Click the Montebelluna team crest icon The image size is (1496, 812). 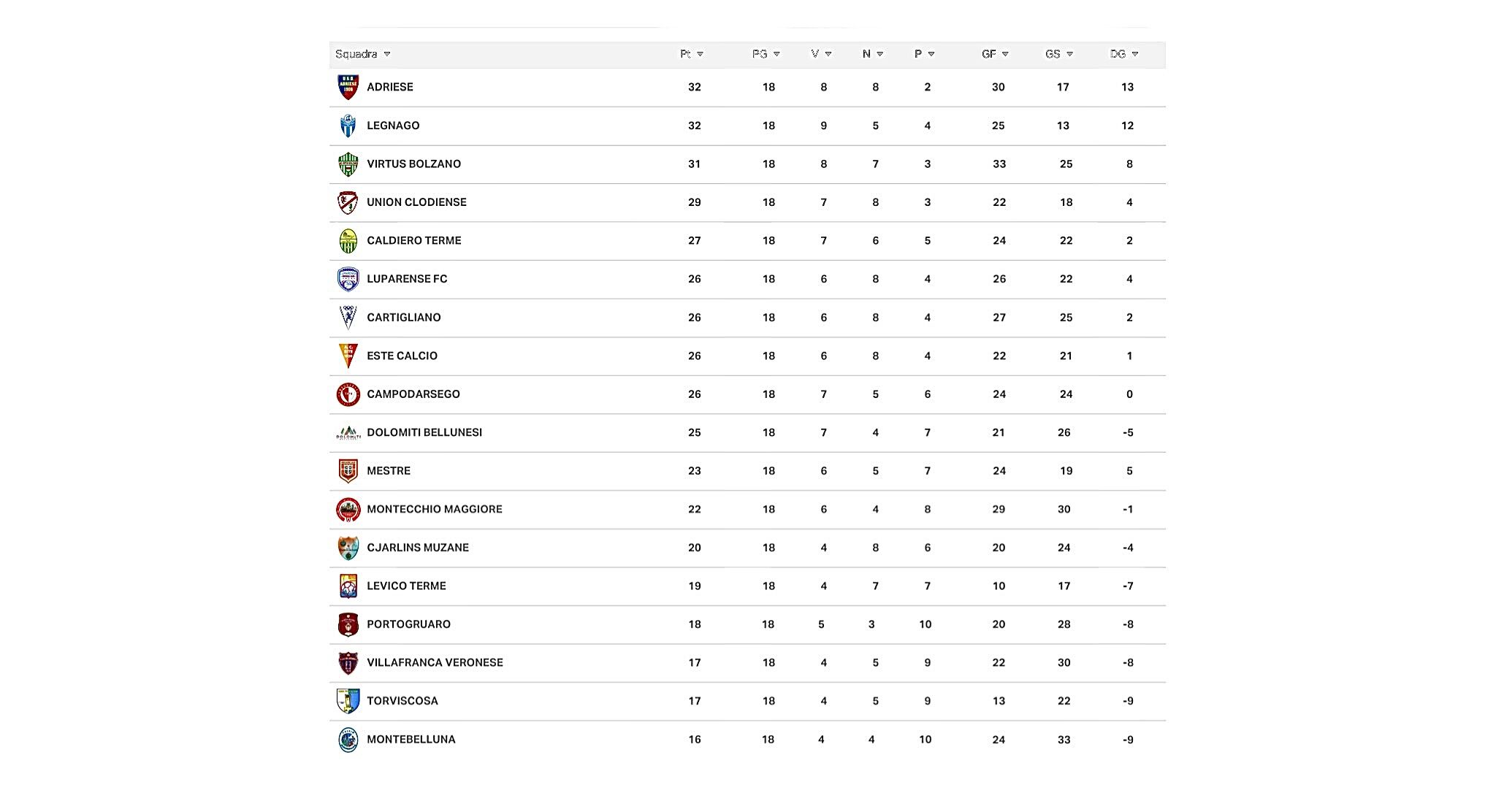(x=348, y=740)
